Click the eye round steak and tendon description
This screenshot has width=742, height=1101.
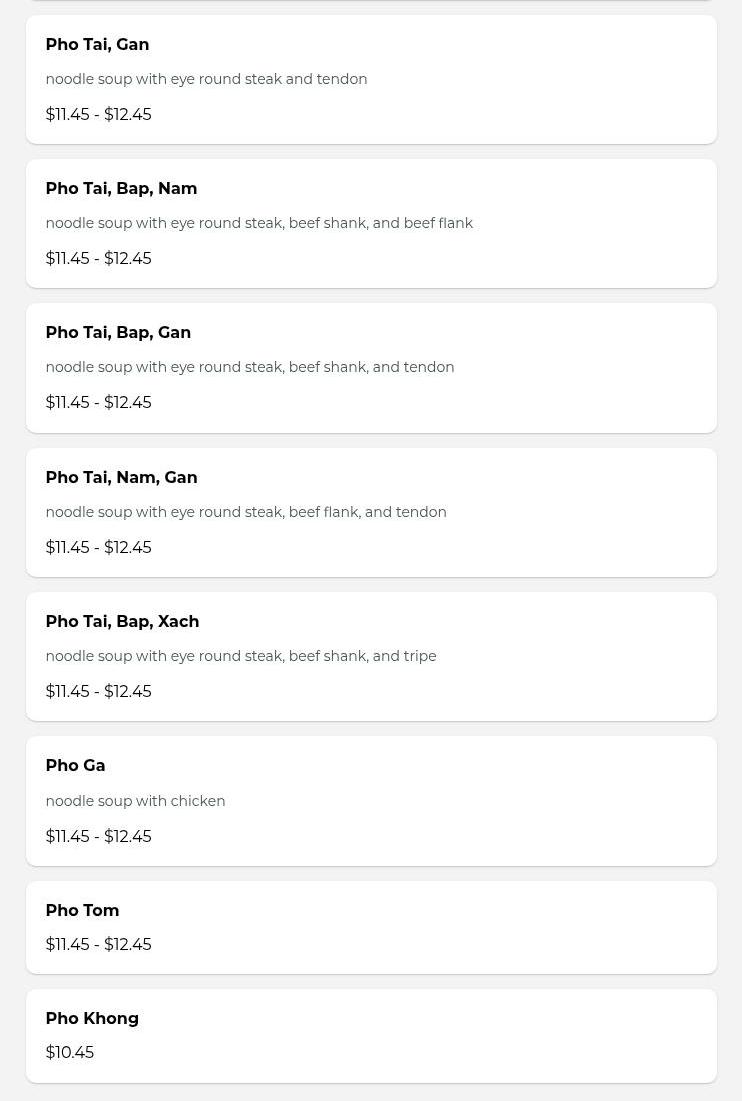click(x=206, y=79)
